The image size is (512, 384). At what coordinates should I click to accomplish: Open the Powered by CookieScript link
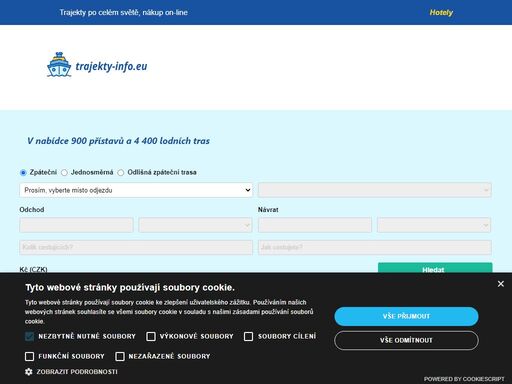coord(464,379)
